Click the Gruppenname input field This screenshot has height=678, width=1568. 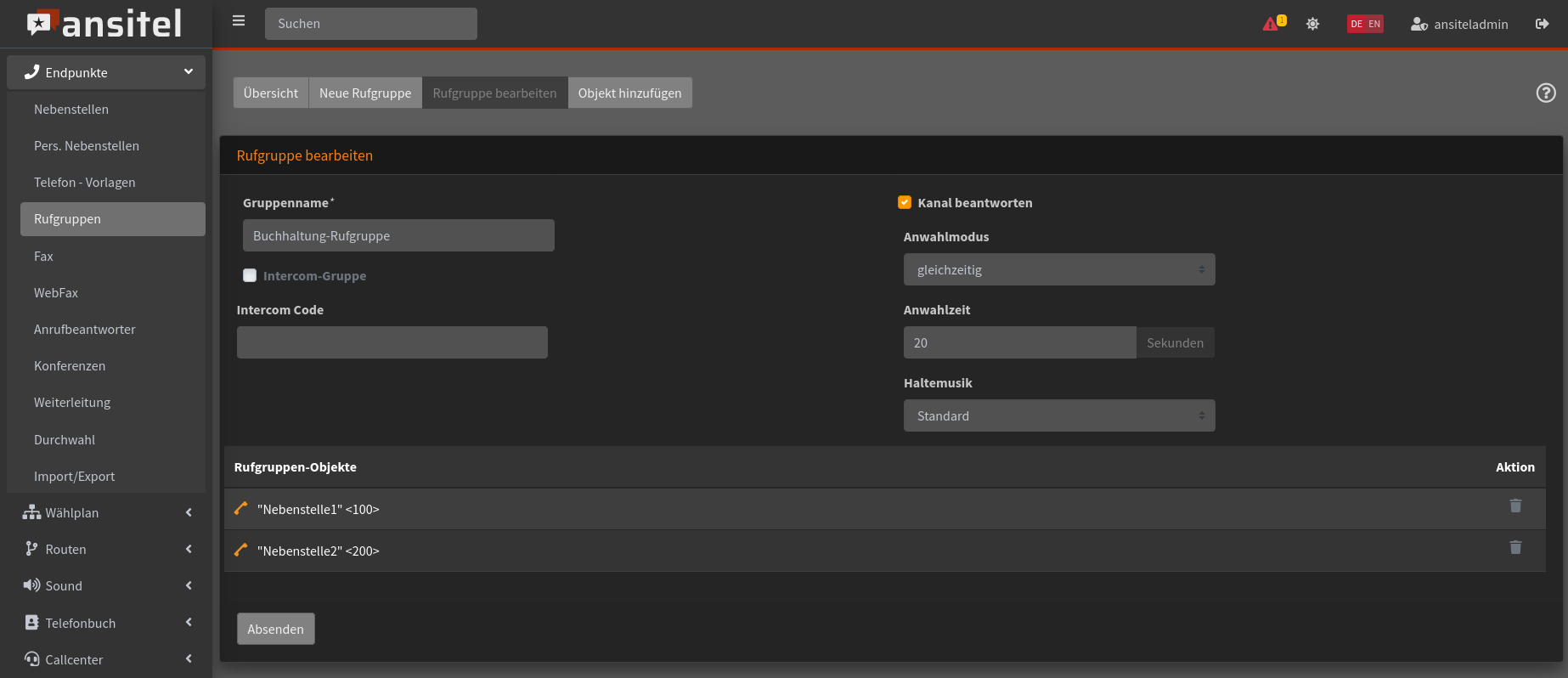click(398, 235)
